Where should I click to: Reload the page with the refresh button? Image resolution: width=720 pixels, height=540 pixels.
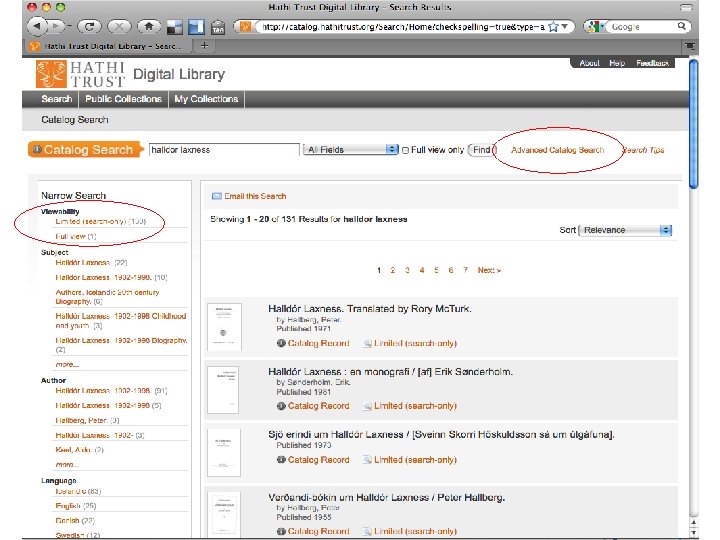89,27
